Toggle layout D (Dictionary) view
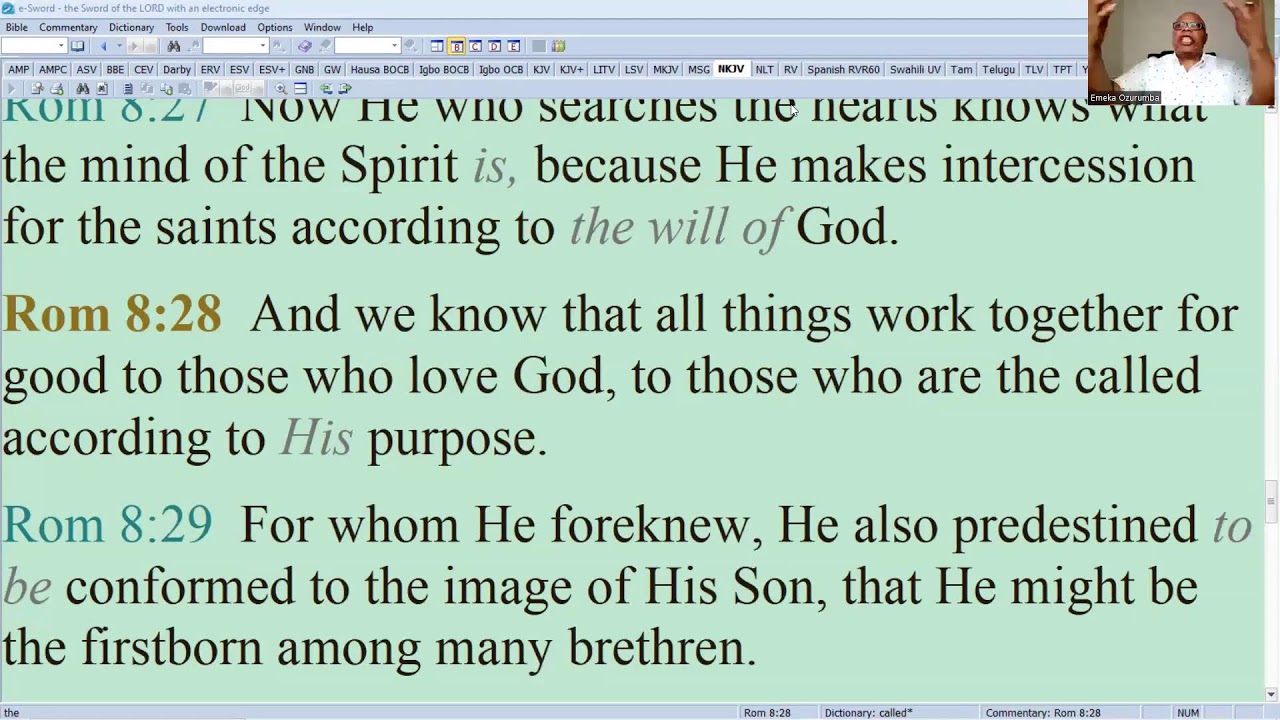The width and height of the screenshot is (1280, 720). [x=494, y=46]
